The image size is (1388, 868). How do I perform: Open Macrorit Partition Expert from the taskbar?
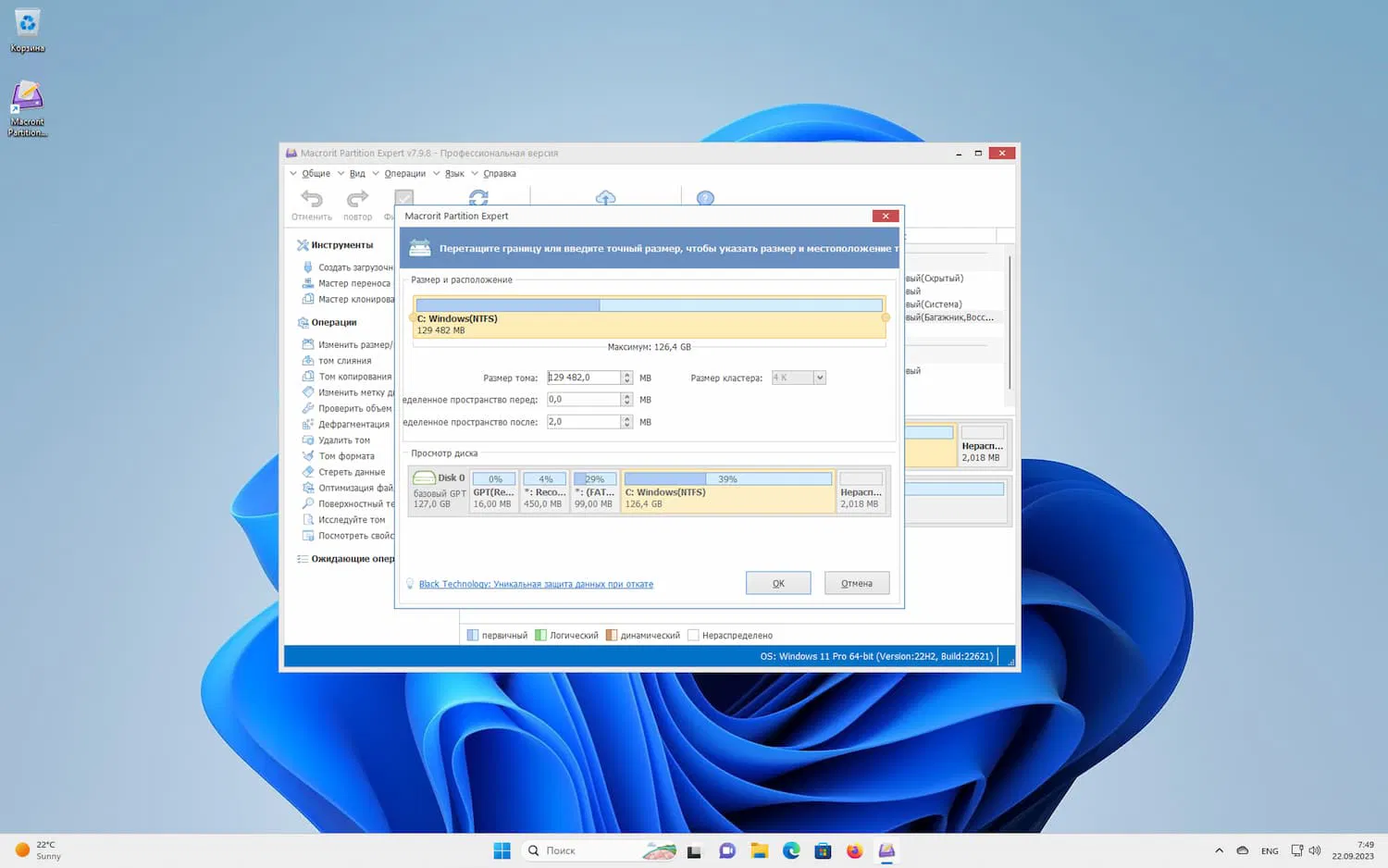[x=886, y=849]
